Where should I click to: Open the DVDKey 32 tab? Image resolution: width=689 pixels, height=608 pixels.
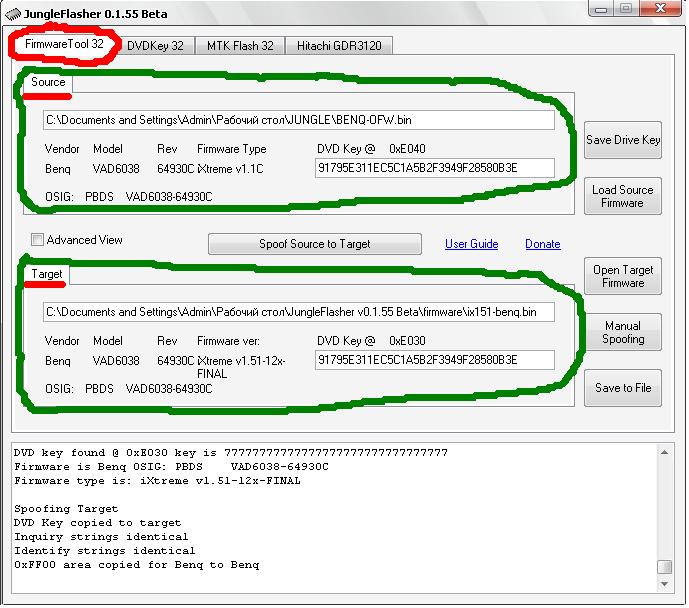click(x=155, y=46)
